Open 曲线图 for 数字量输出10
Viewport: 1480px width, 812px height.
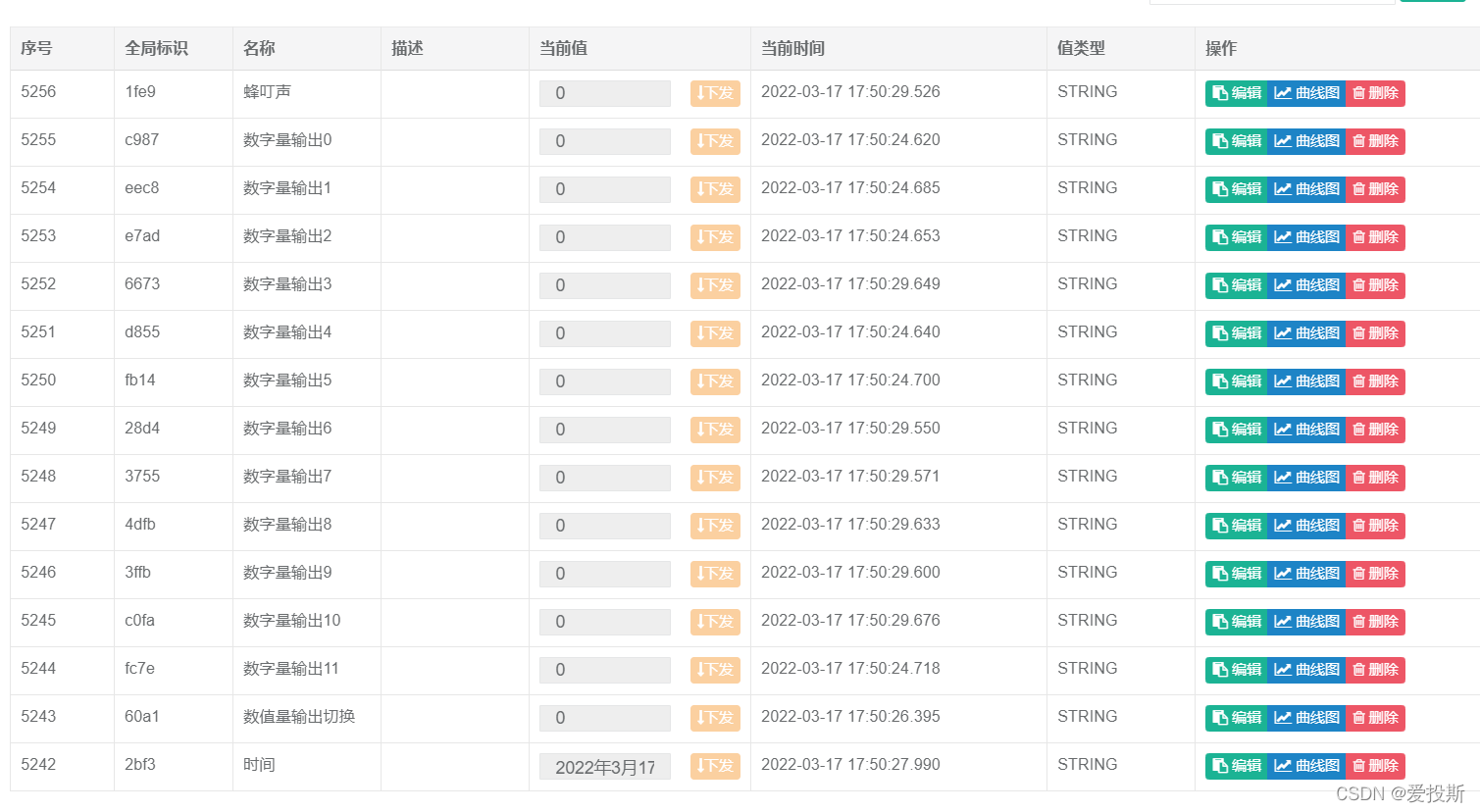(x=1306, y=622)
